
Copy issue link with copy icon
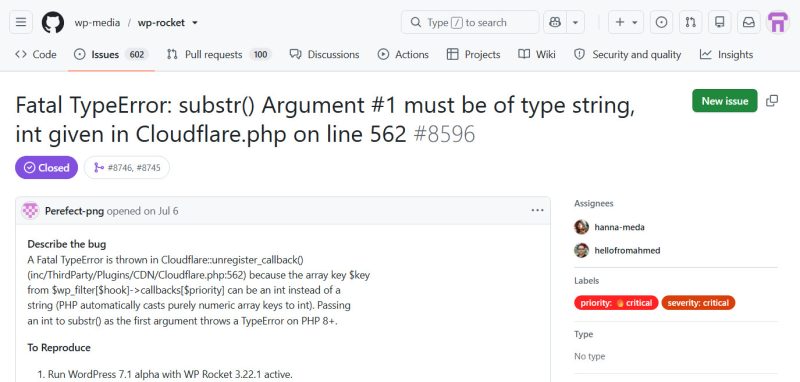(x=772, y=101)
